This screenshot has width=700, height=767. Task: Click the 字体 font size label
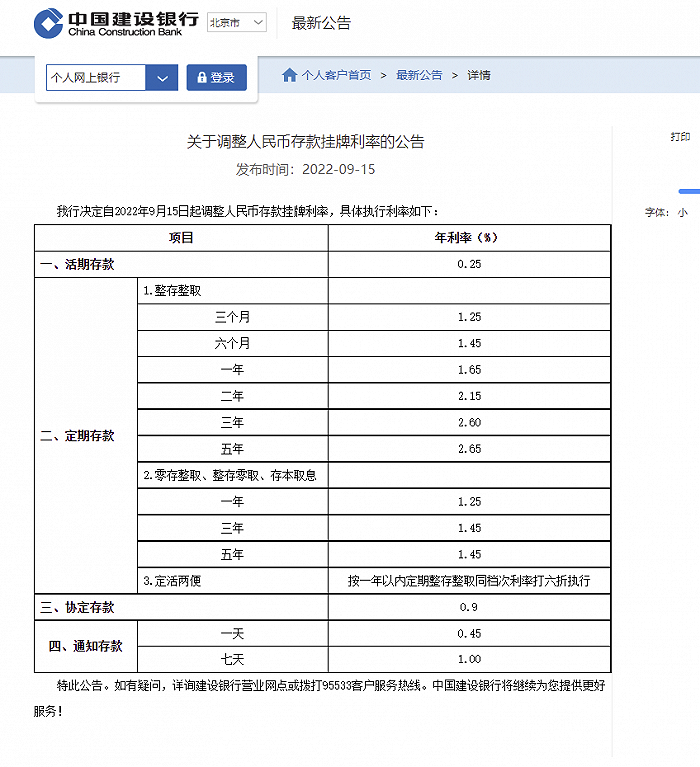656,212
